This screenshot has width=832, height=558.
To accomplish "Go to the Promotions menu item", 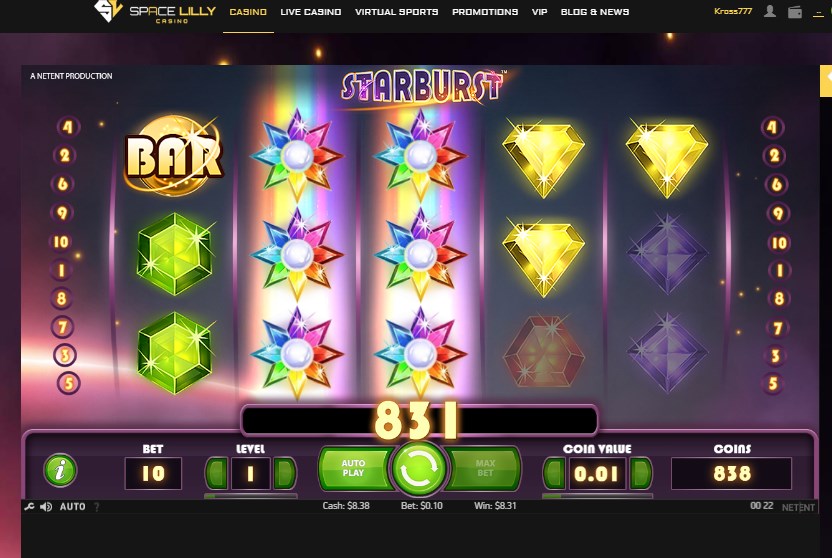I will coord(485,12).
